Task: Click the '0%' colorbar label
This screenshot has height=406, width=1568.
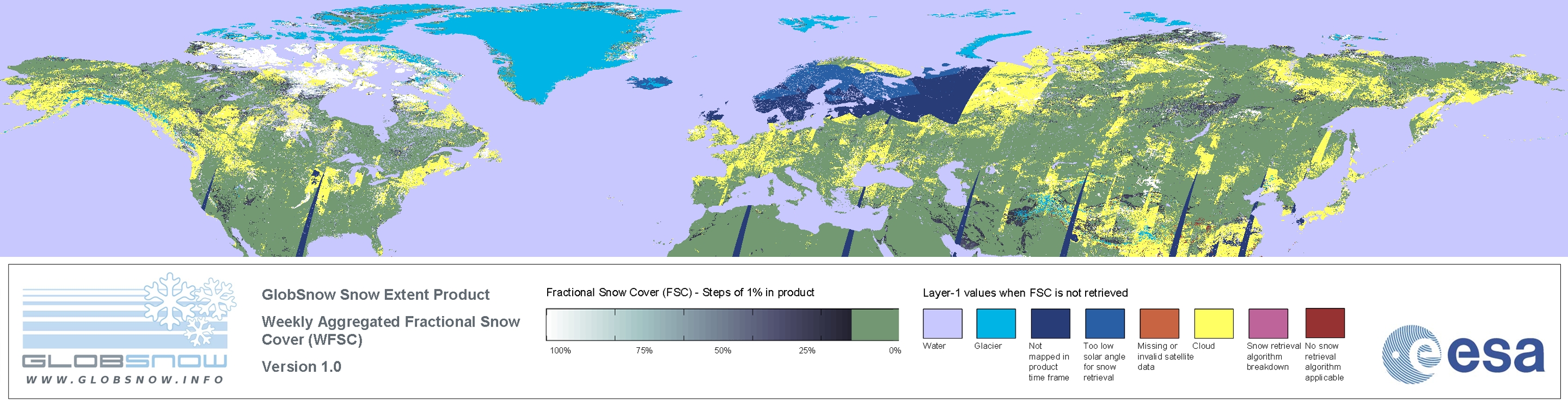Action: [895, 350]
